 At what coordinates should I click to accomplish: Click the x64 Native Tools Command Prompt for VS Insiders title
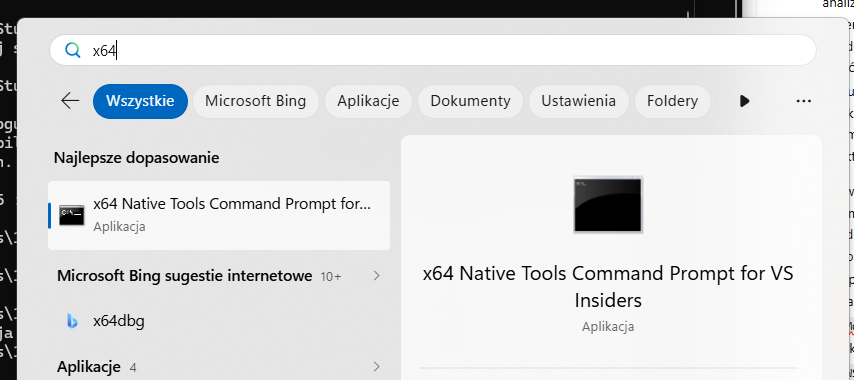608,287
